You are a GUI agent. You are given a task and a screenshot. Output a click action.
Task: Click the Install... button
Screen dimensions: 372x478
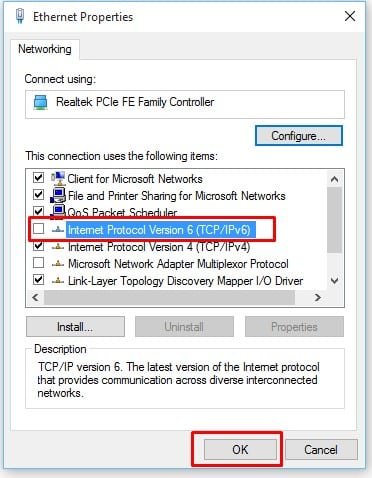click(x=75, y=327)
